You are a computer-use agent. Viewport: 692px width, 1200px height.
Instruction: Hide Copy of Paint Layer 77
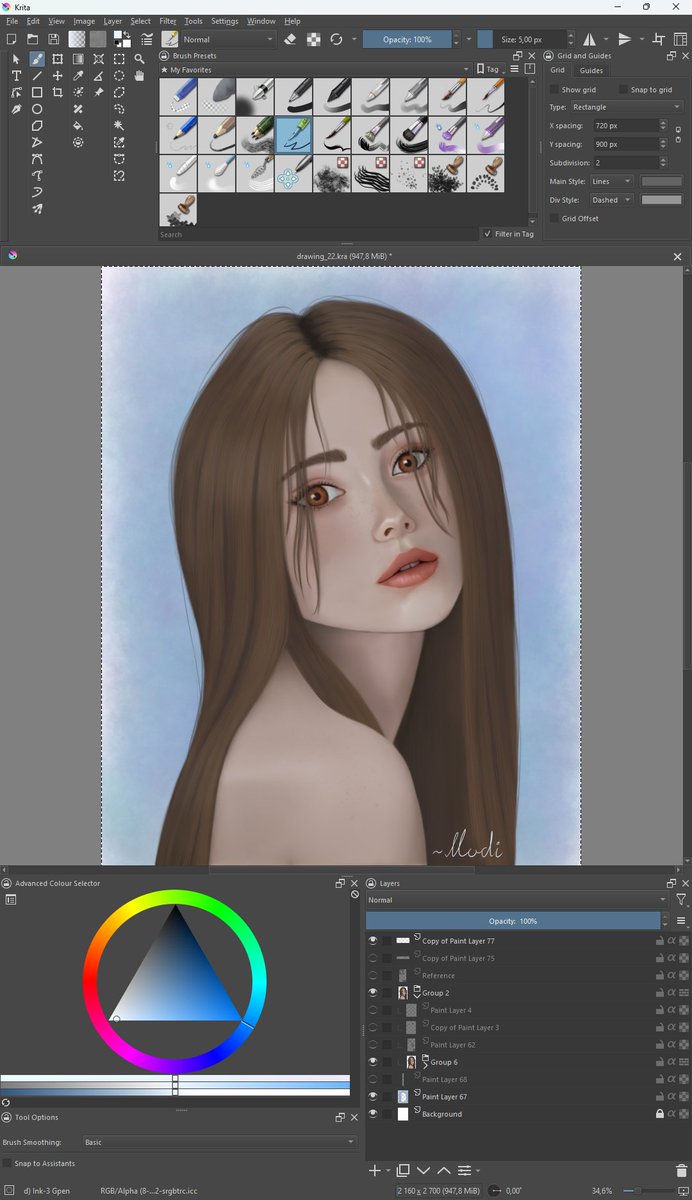pos(373,941)
